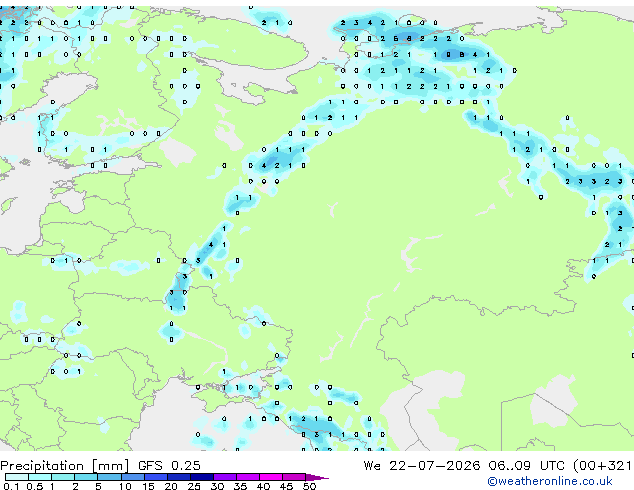Pick the legend swatch between 2 and 5
The height and width of the screenshot is (490, 634).
tap(86, 477)
